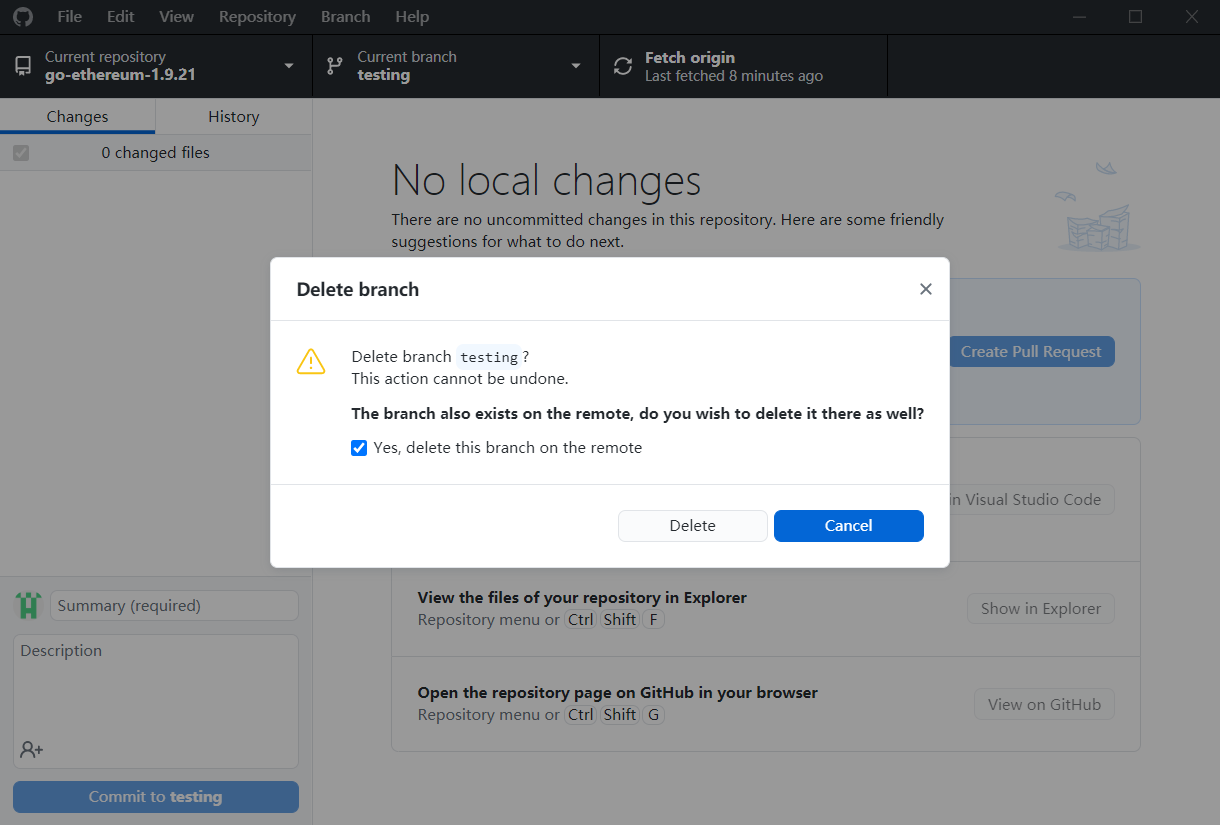Click the add co-authors icon in Description
This screenshot has width=1220, height=825.
31,749
